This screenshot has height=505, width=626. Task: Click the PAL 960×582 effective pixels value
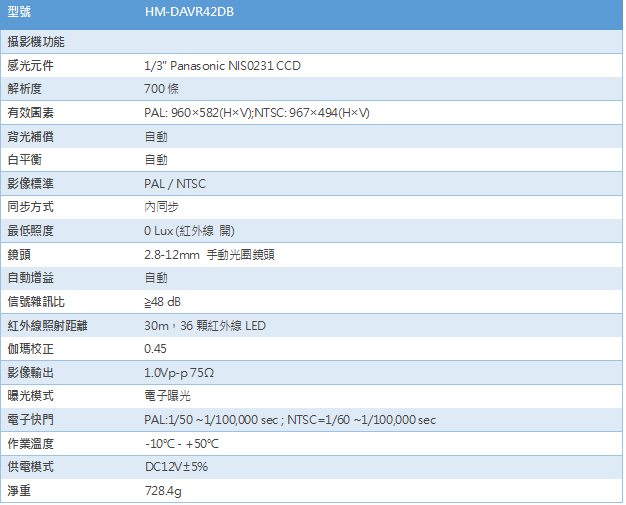pos(257,112)
